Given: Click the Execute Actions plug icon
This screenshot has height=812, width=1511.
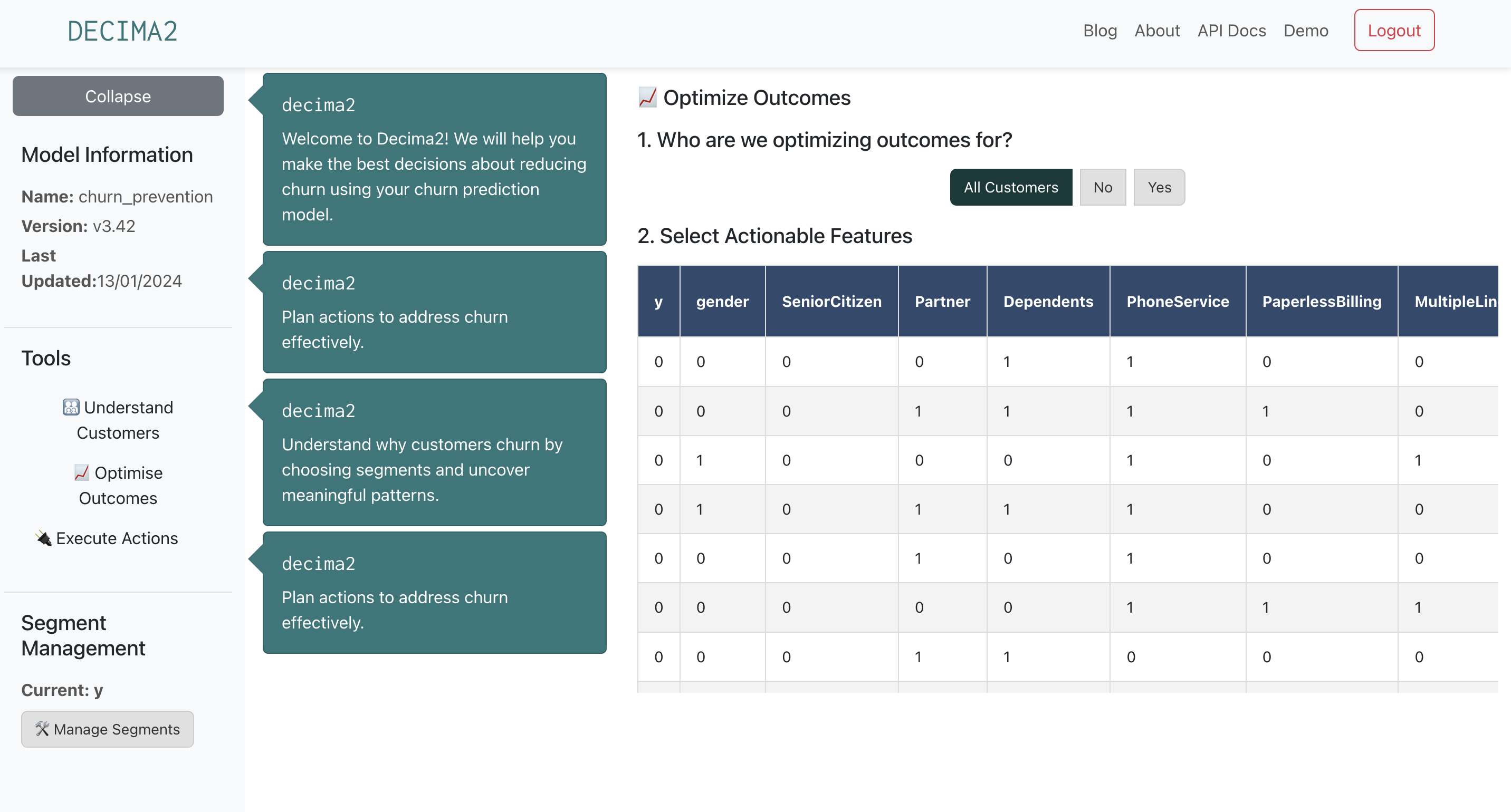Looking at the screenshot, I should point(43,538).
